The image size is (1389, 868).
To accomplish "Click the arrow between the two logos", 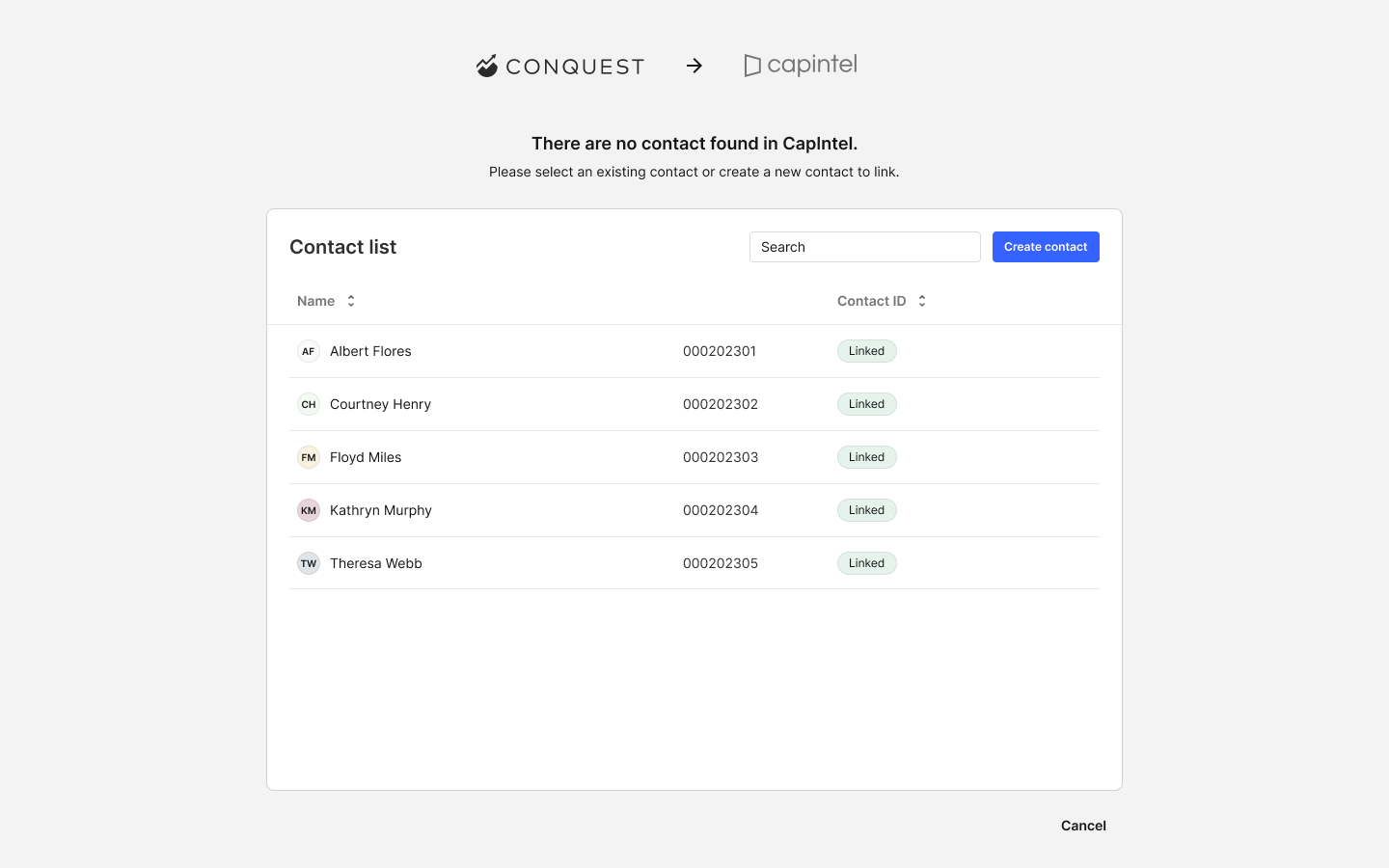I will click(694, 66).
